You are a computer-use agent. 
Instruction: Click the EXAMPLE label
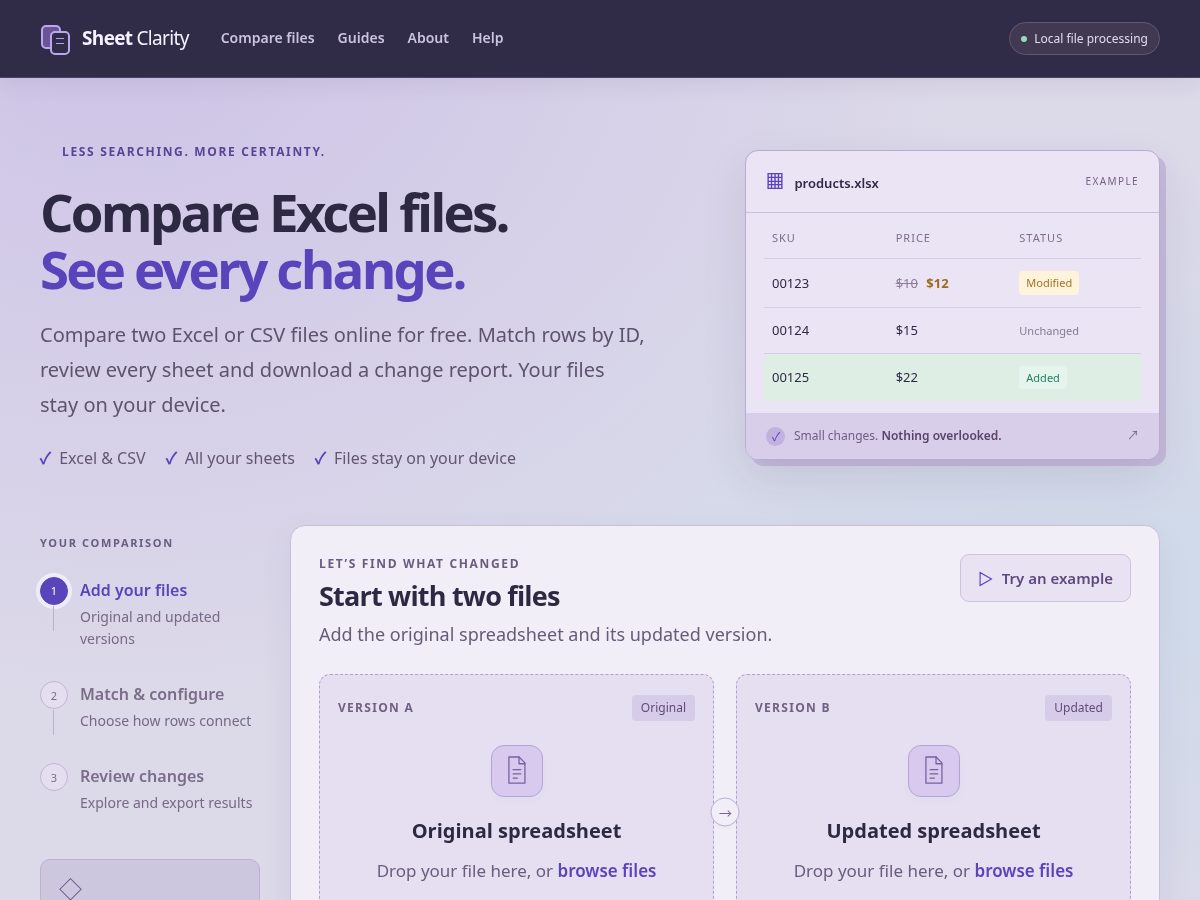[1111, 181]
